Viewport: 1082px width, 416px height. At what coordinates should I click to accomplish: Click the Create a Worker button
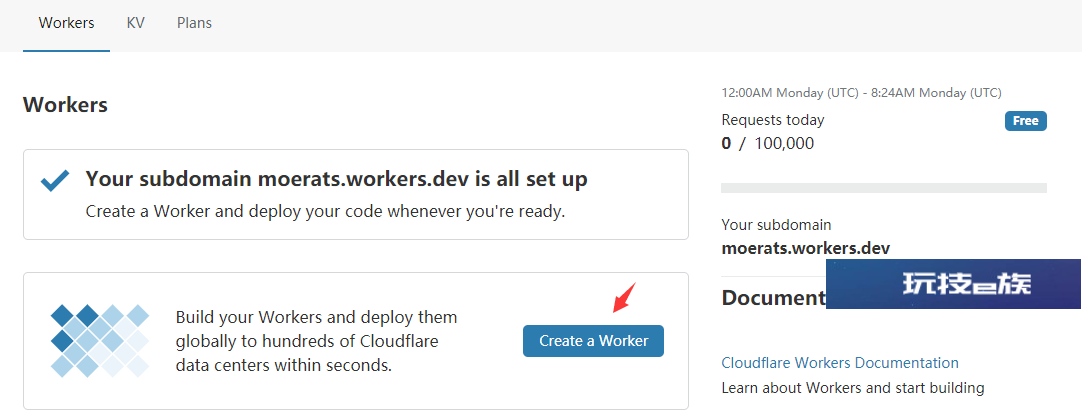593,341
